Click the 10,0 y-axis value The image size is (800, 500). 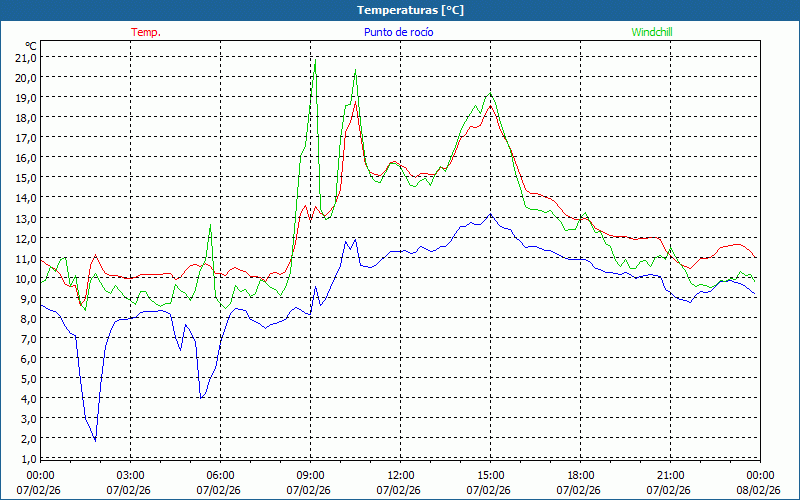pyautogui.click(x=25, y=278)
